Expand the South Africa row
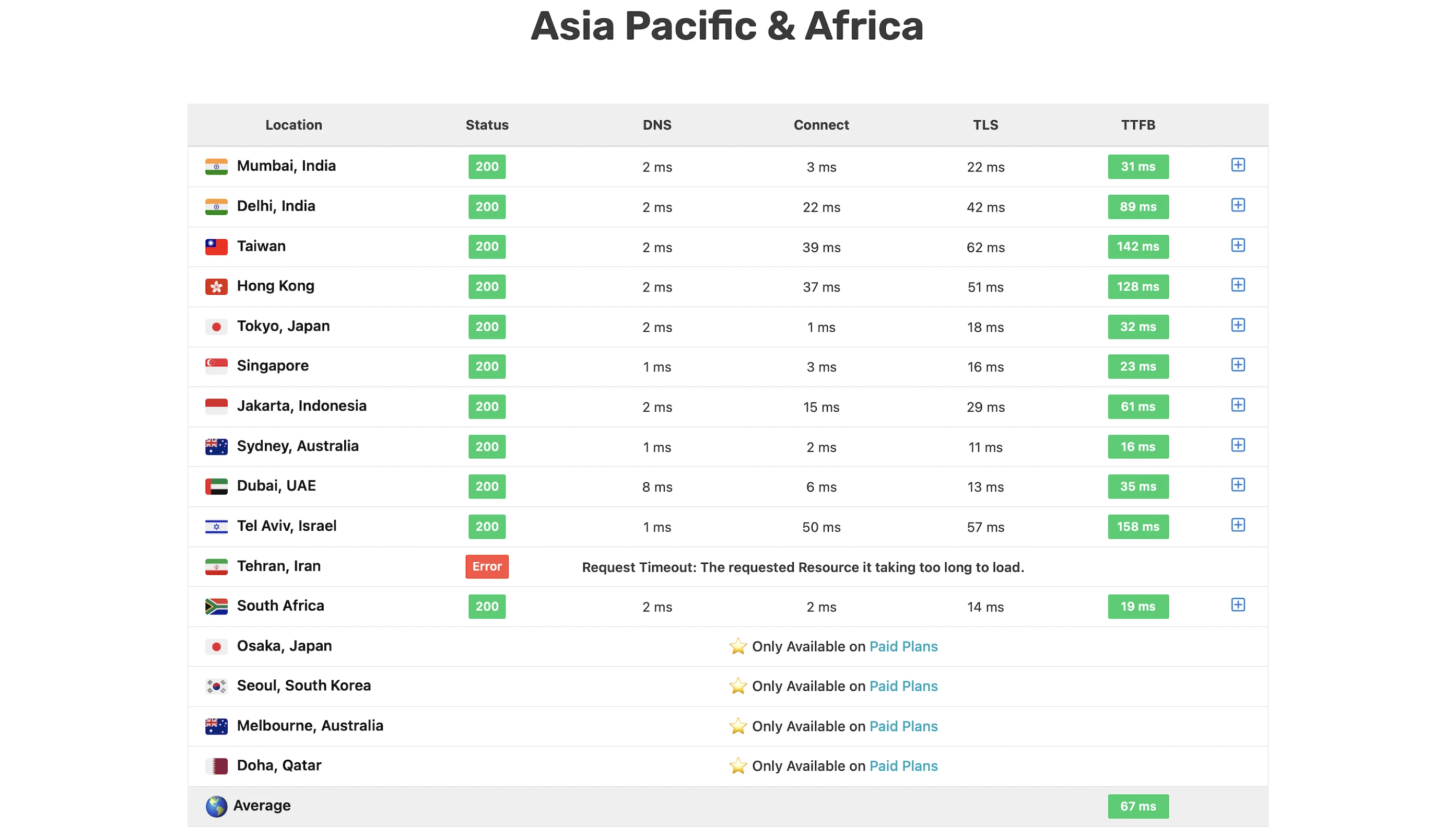Screen dimensions: 1456x837 pyautogui.click(x=1237, y=605)
